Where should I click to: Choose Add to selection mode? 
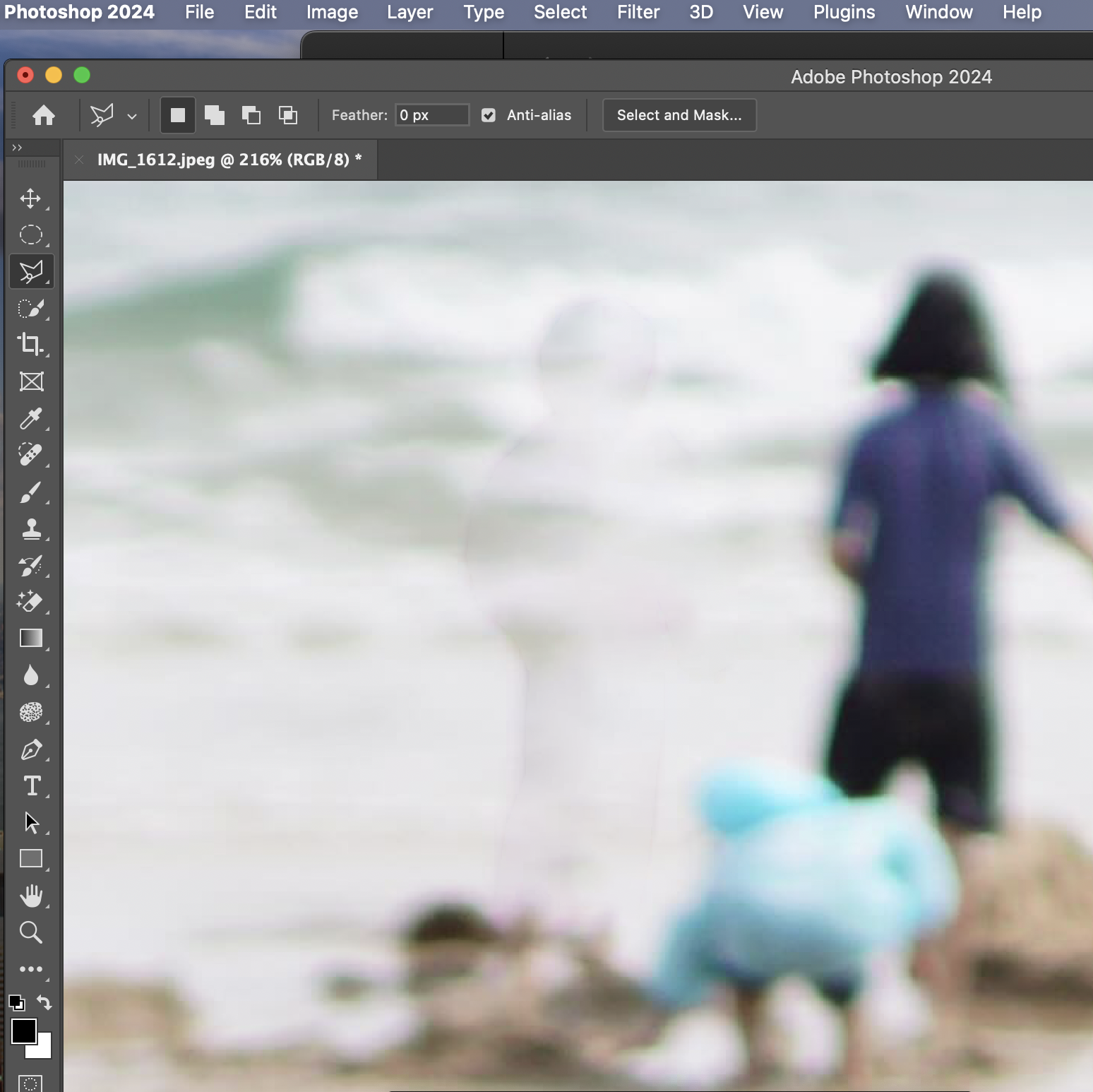point(215,115)
